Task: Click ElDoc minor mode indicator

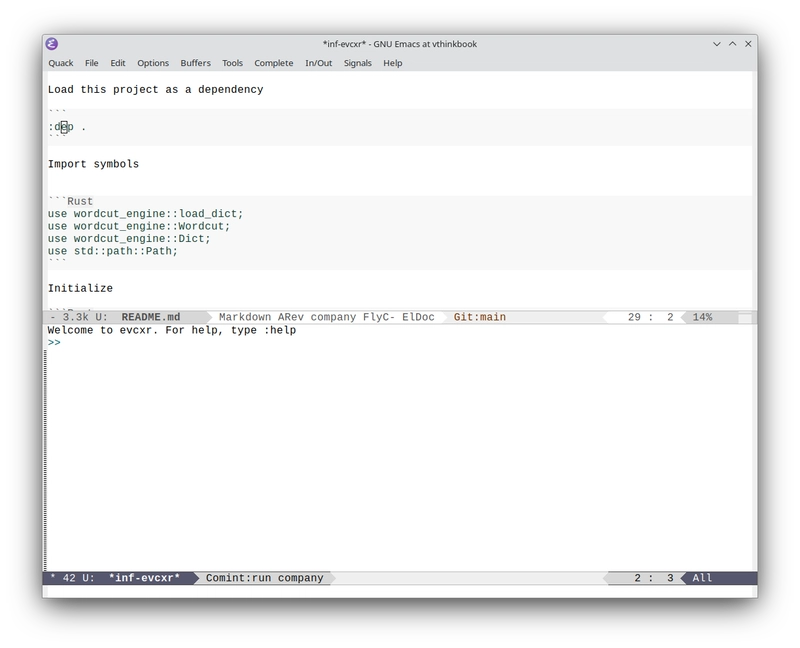Action: click(x=418, y=317)
